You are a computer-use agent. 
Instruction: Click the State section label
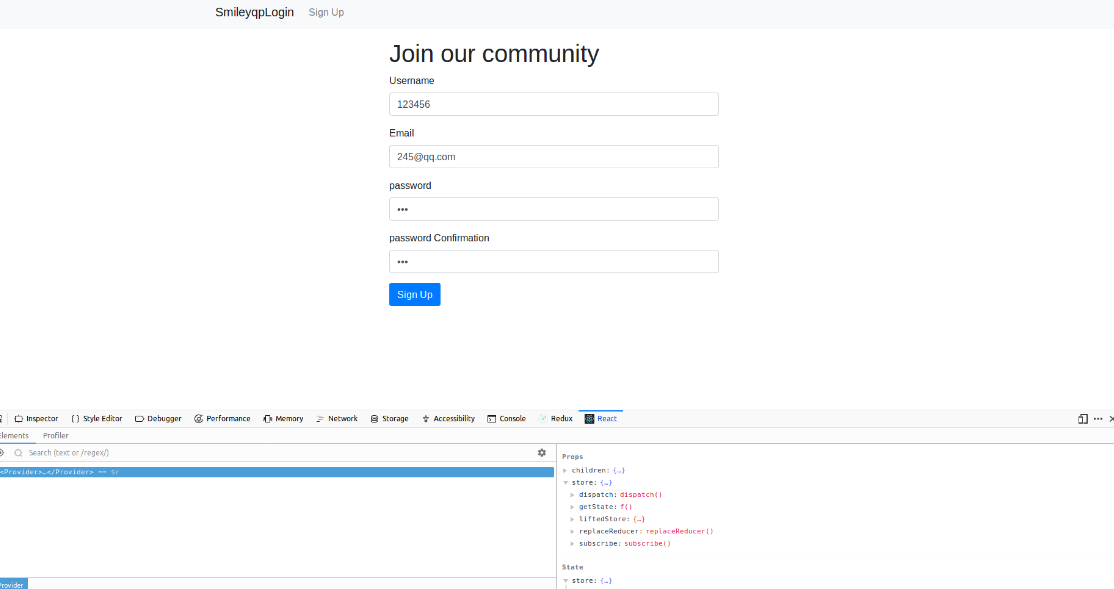[573, 567]
